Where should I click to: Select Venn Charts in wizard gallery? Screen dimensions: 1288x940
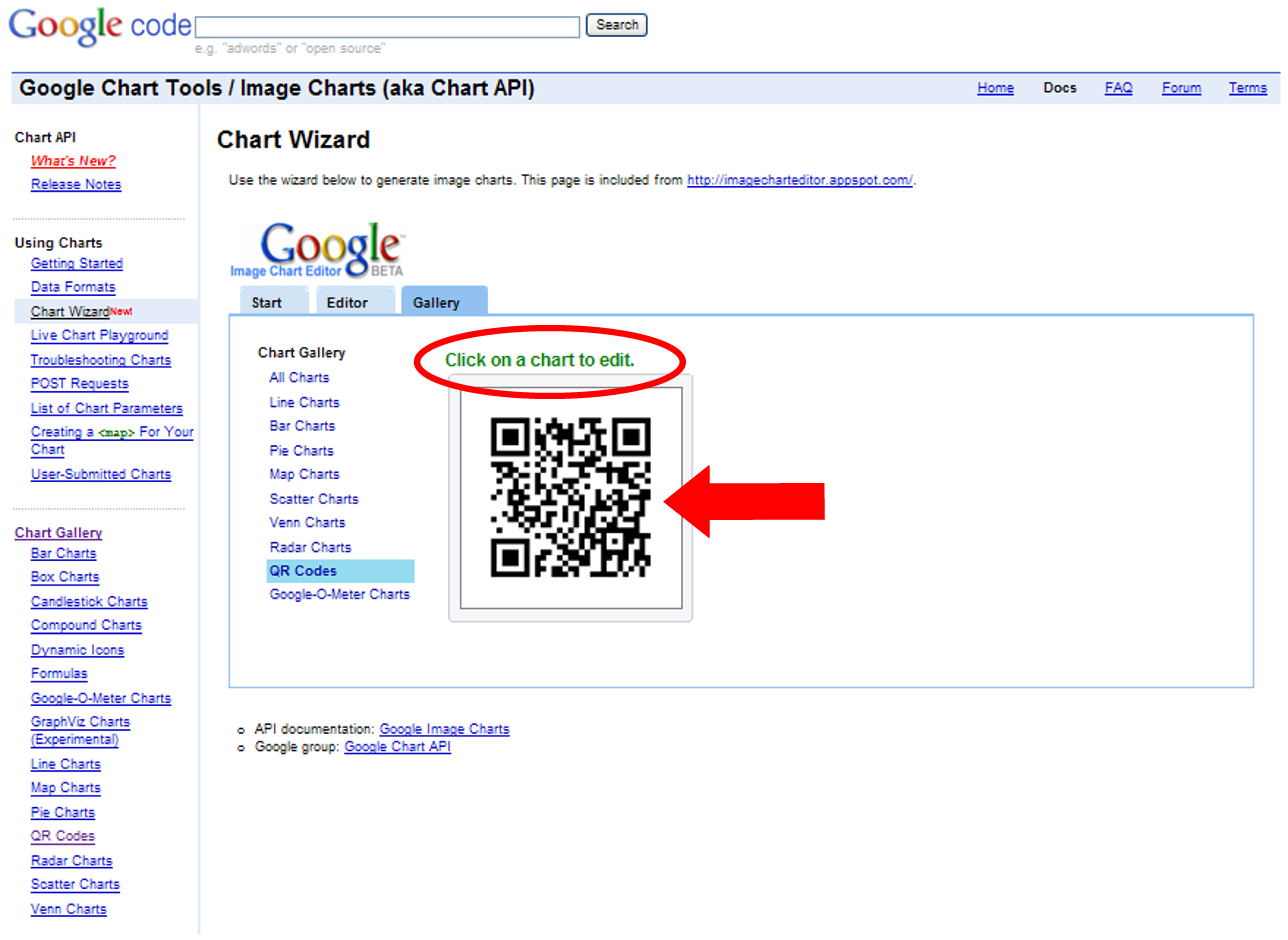click(x=307, y=523)
